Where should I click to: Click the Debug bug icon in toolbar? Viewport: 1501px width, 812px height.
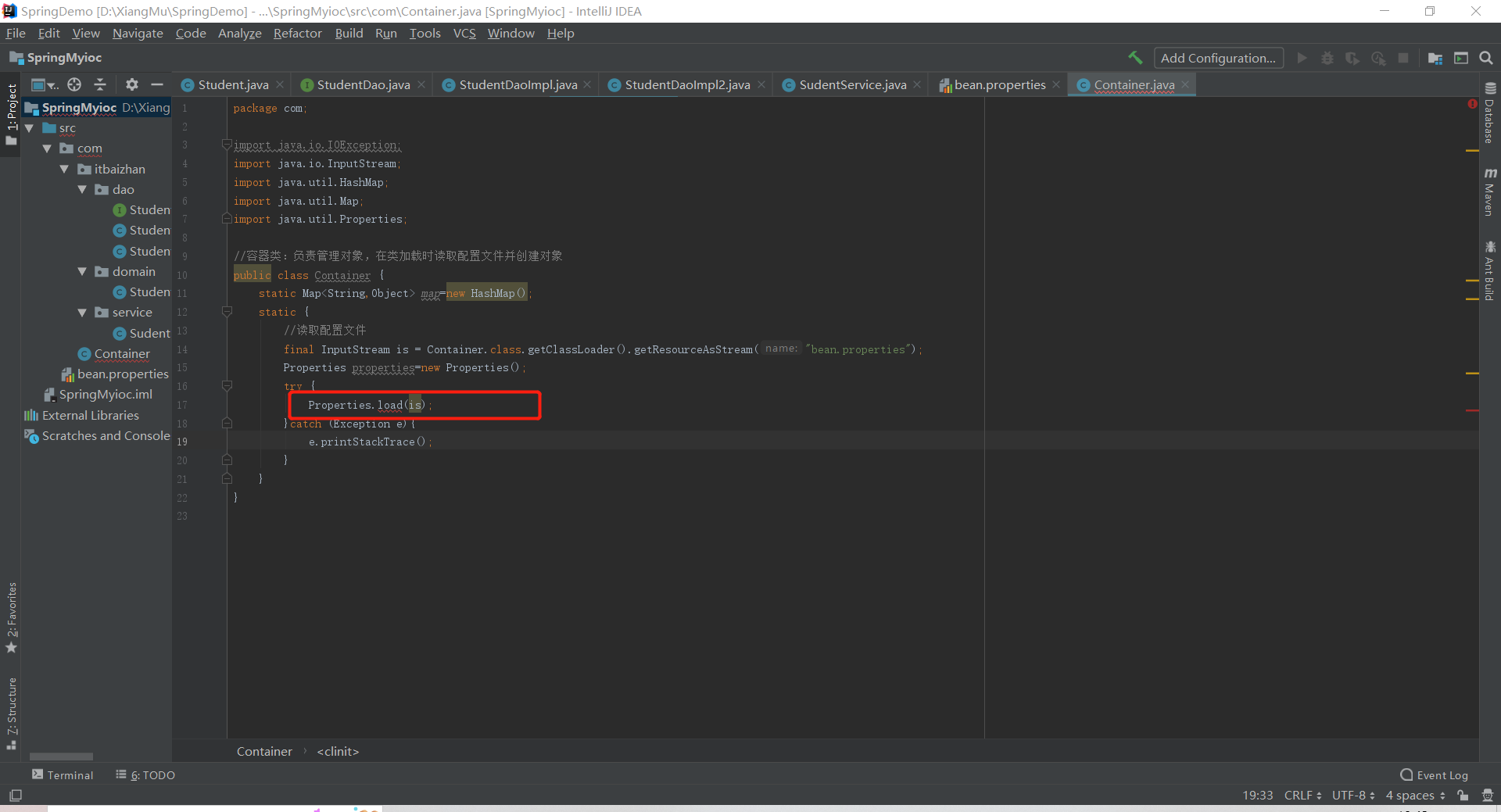point(1327,58)
